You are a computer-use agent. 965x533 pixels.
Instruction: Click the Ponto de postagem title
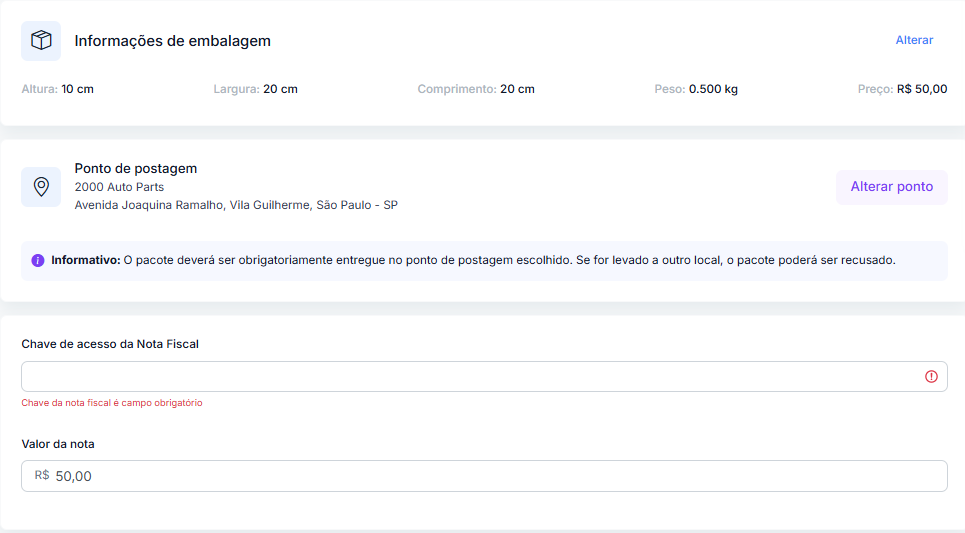[136, 168]
